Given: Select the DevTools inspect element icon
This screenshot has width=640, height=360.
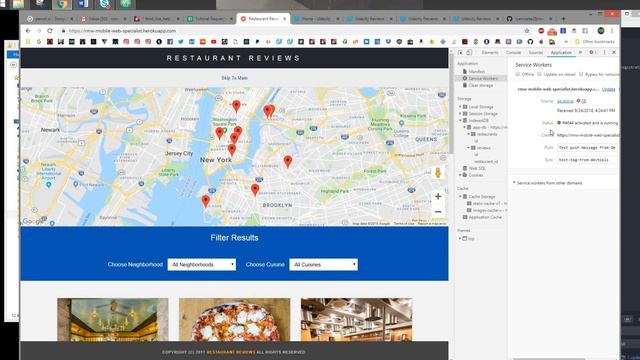Looking at the screenshot, I should click(x=460, y=52).
